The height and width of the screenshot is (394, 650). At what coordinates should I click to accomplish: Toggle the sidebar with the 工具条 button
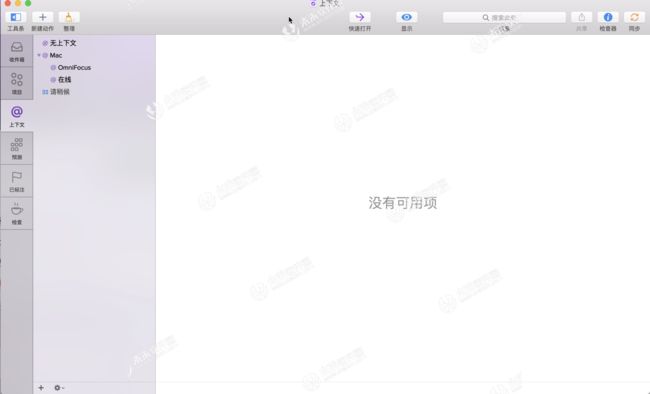coord(16,17)
